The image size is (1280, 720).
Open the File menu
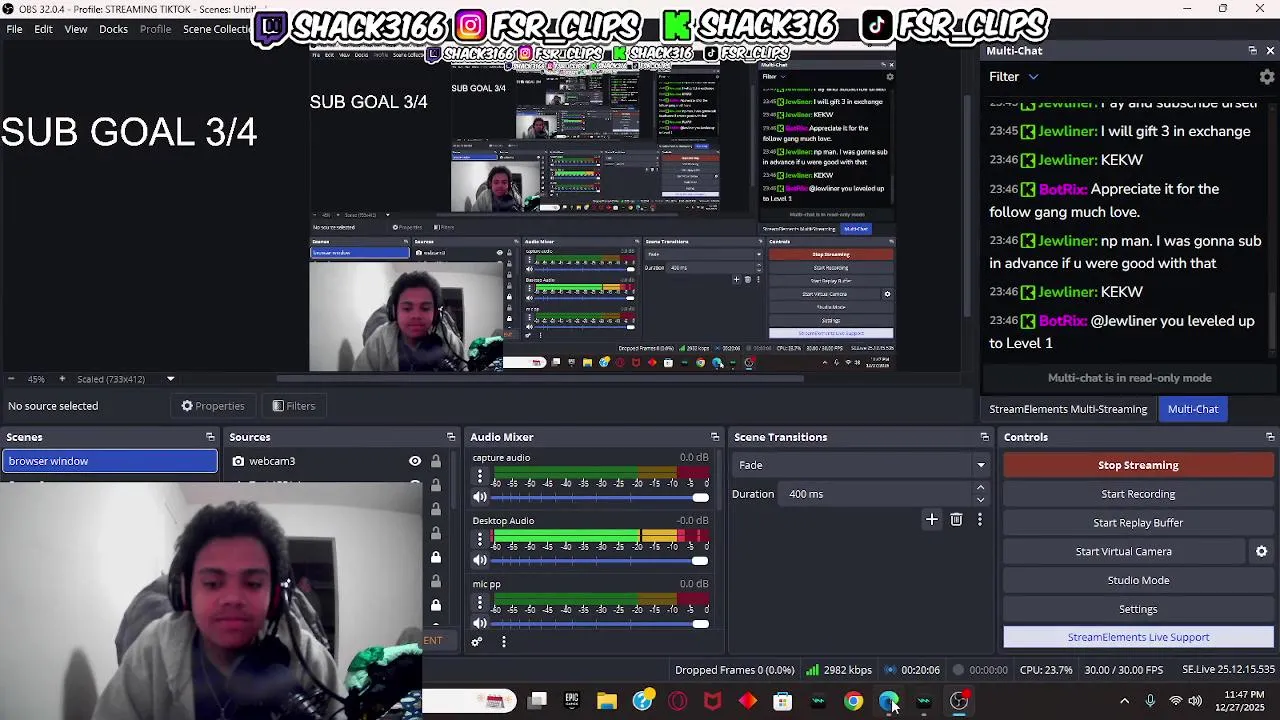pyautogui.click(x=15, y=29)
